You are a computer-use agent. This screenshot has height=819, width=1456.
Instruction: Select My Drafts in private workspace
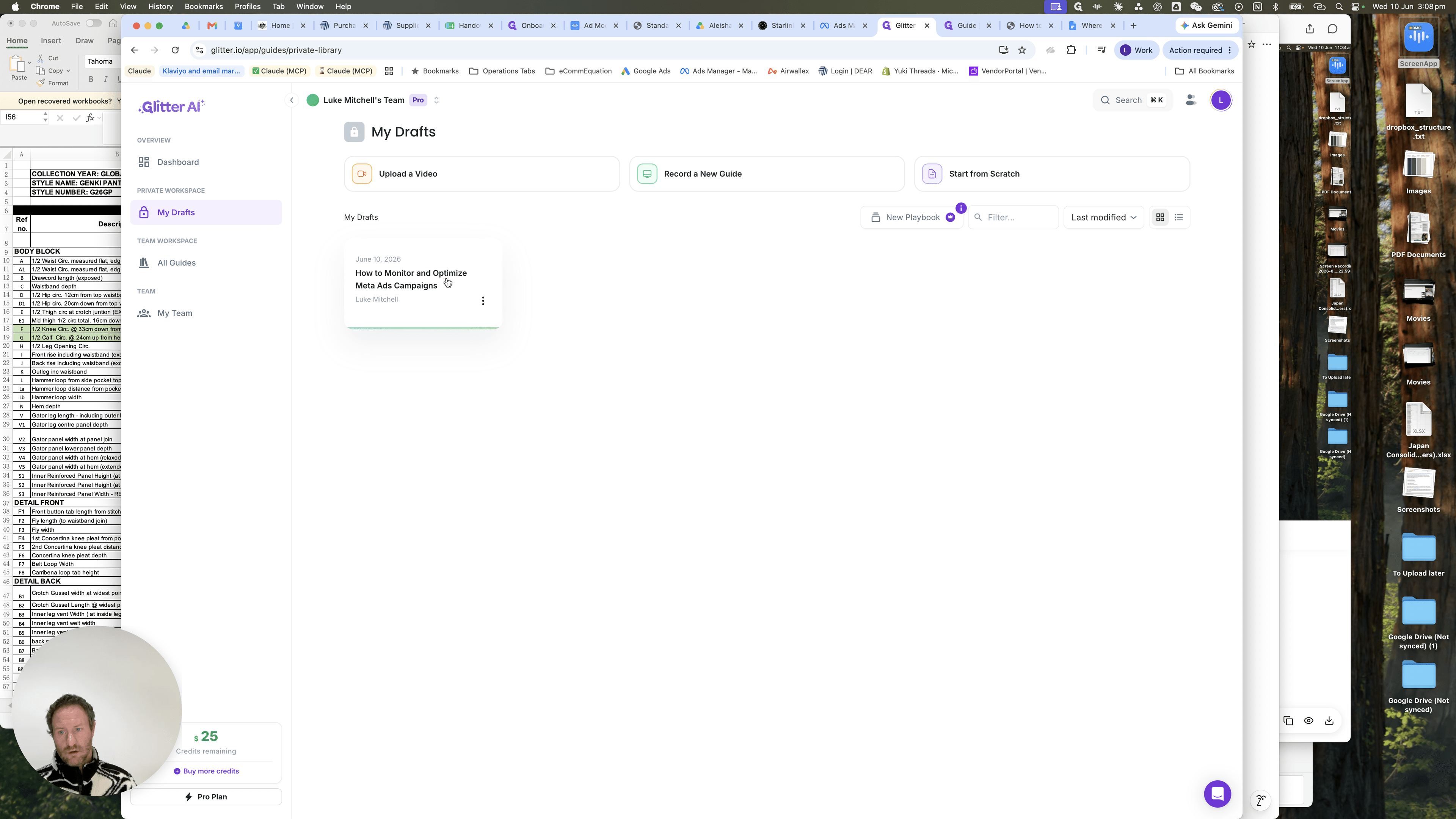206,212
